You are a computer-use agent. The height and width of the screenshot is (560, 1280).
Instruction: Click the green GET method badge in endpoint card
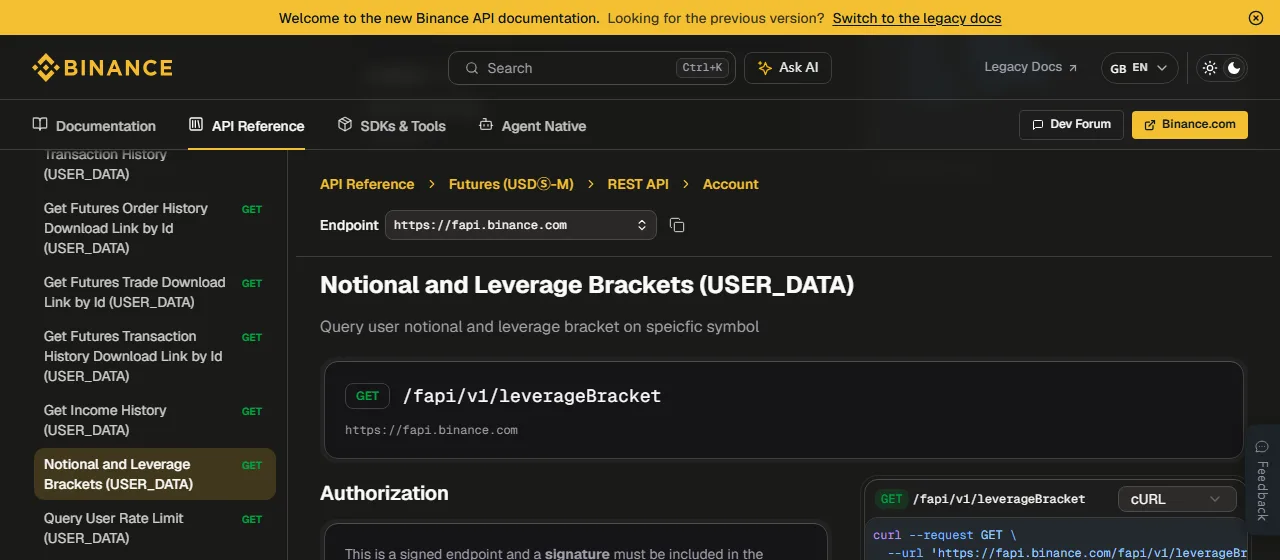coord(367,396)
